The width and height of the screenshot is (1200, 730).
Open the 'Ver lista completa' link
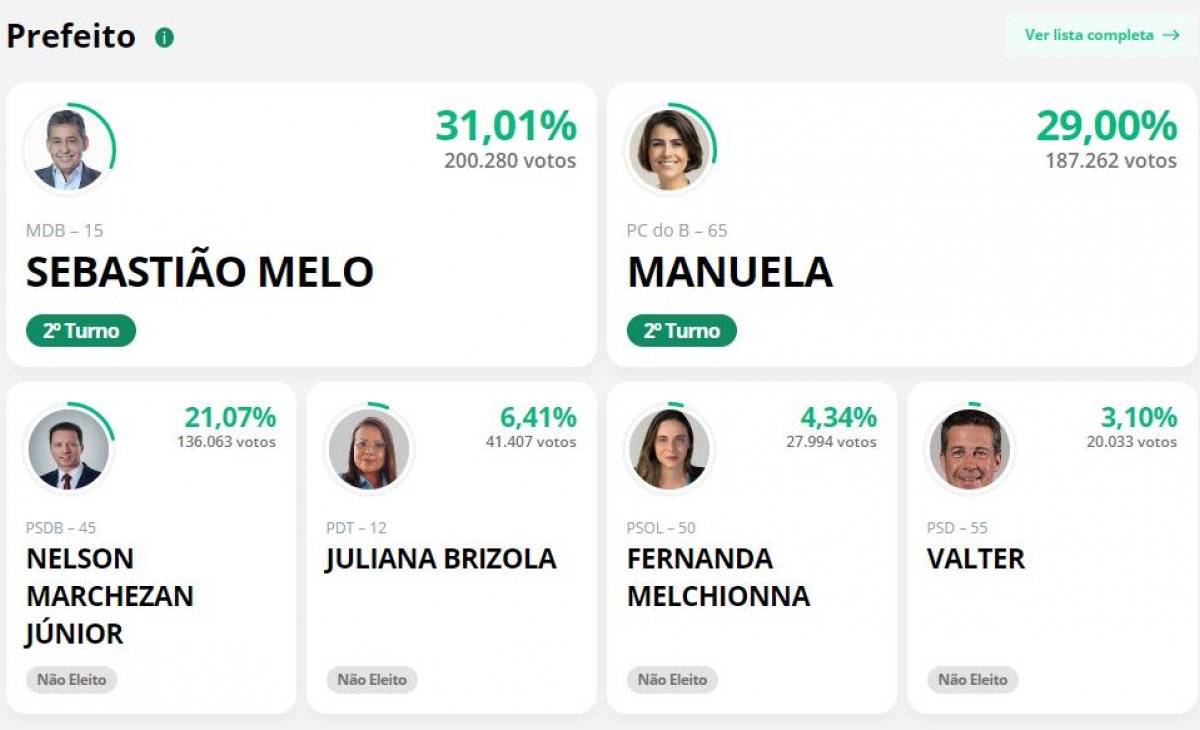(x=1089, y=35)
